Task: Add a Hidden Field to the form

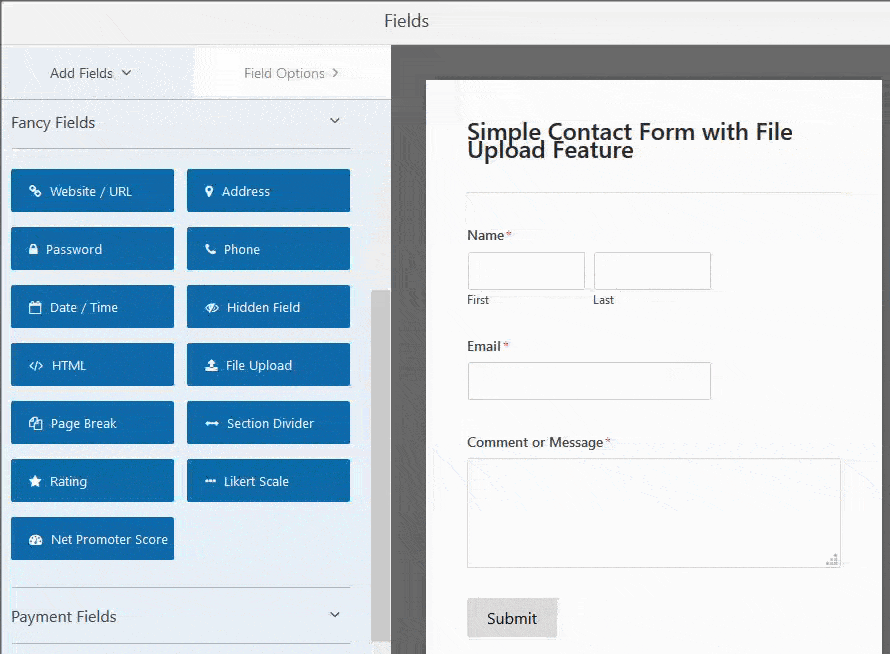Action: pos(267,306)
